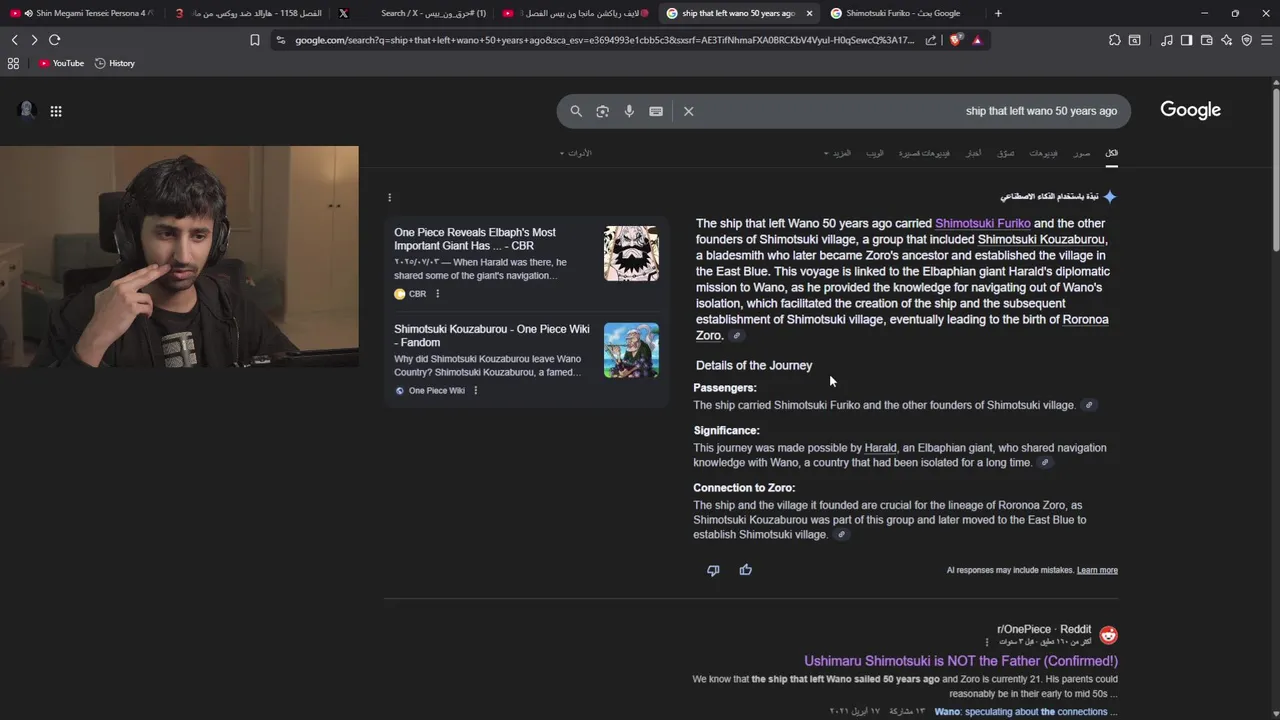Open the Google account avatar
This screenshot has width=1280, height=720.
point(27,110)
